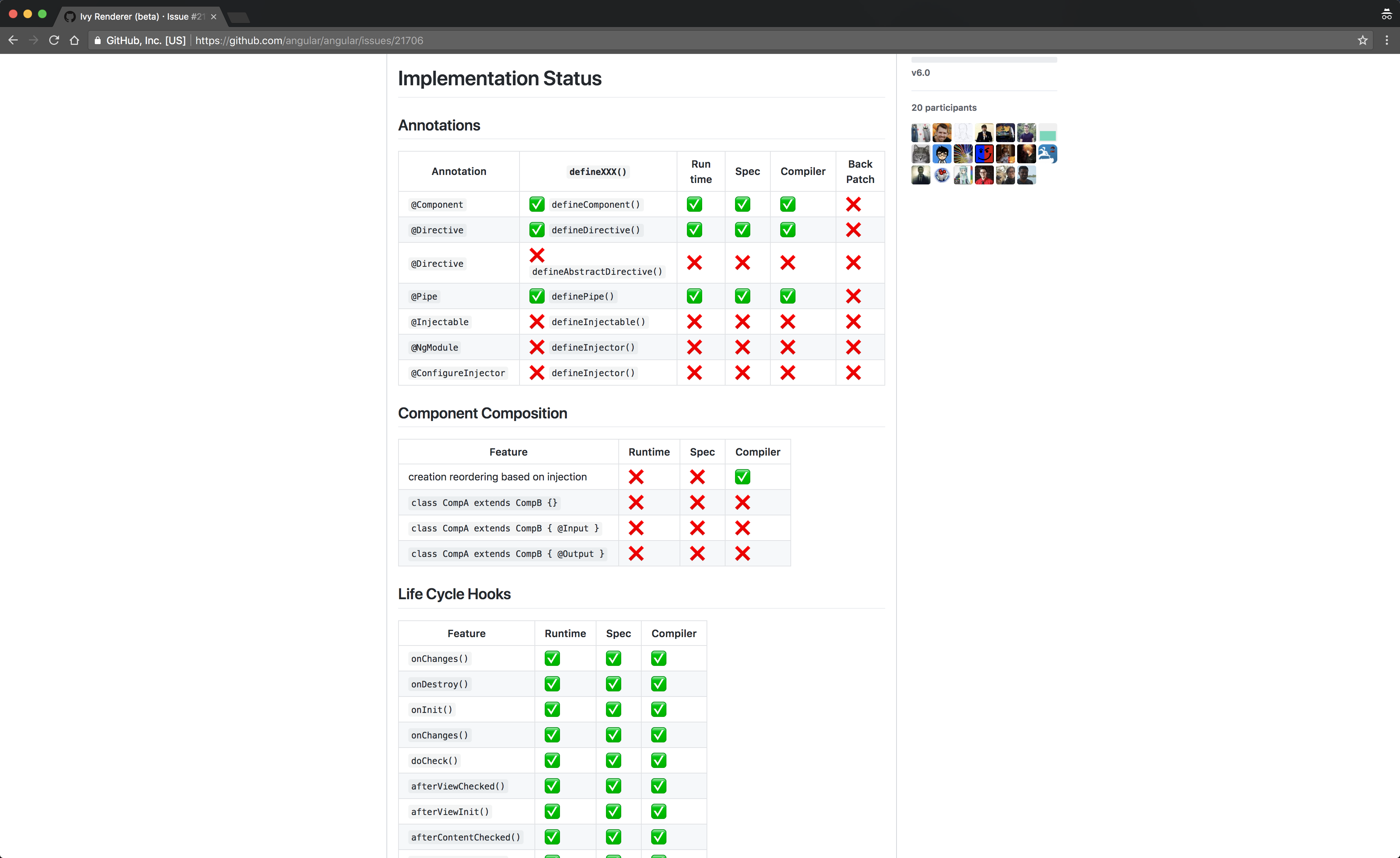Click the green check beside defineComponent()
The image size is (1400, 858).
tap(537, 204)
